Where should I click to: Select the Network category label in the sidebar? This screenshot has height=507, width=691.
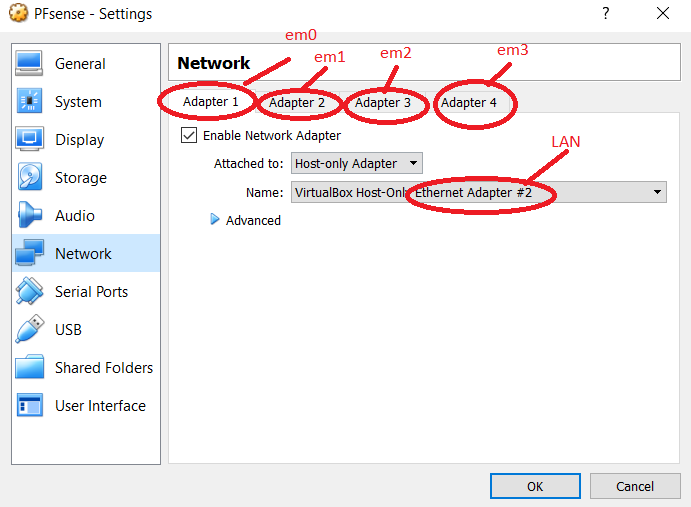(x=83, y=254)
